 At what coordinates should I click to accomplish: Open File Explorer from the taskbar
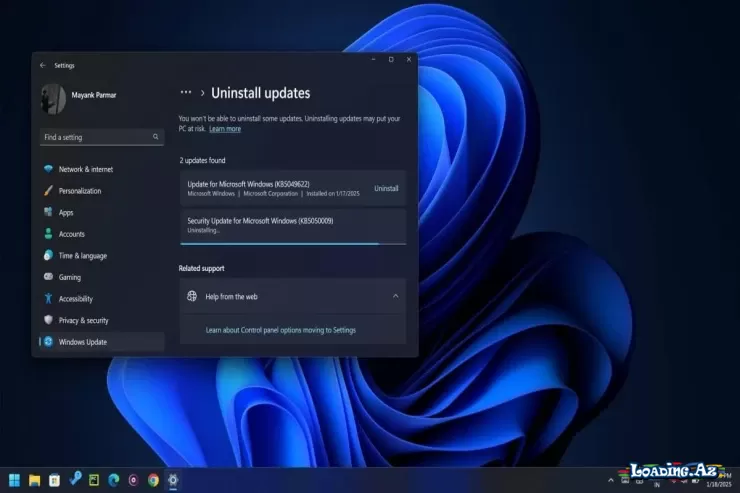tap(34, 480)
